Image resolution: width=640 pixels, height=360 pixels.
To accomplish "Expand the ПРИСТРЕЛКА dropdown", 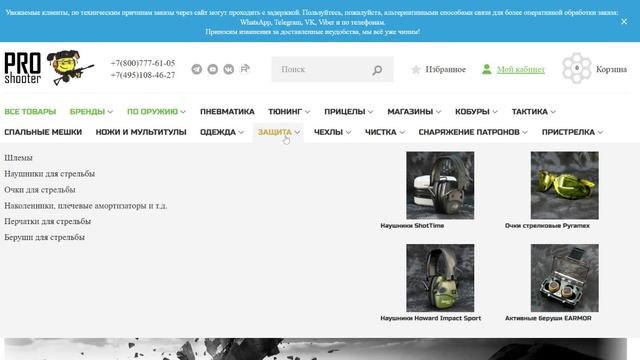I will (572, 132).
